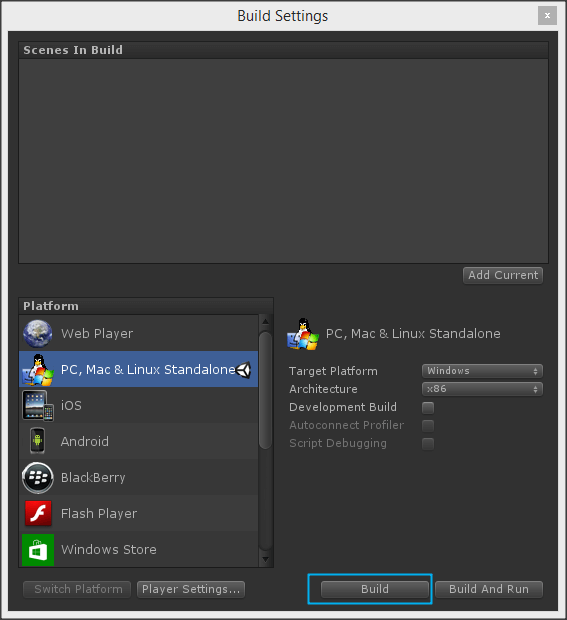Click the Flash Player icon
567x620 pixels.
pyautogui.click(x=38, y=513)
